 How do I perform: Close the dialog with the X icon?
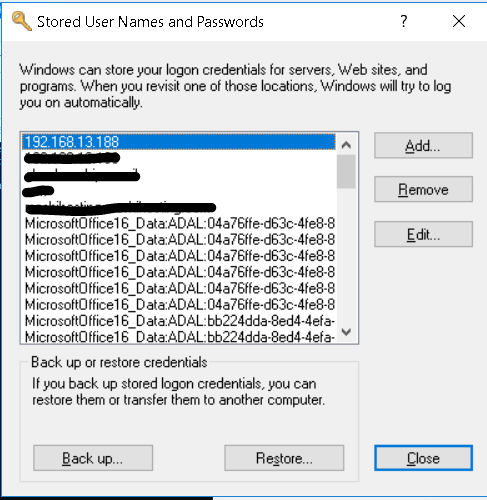(x=459, y=21)
